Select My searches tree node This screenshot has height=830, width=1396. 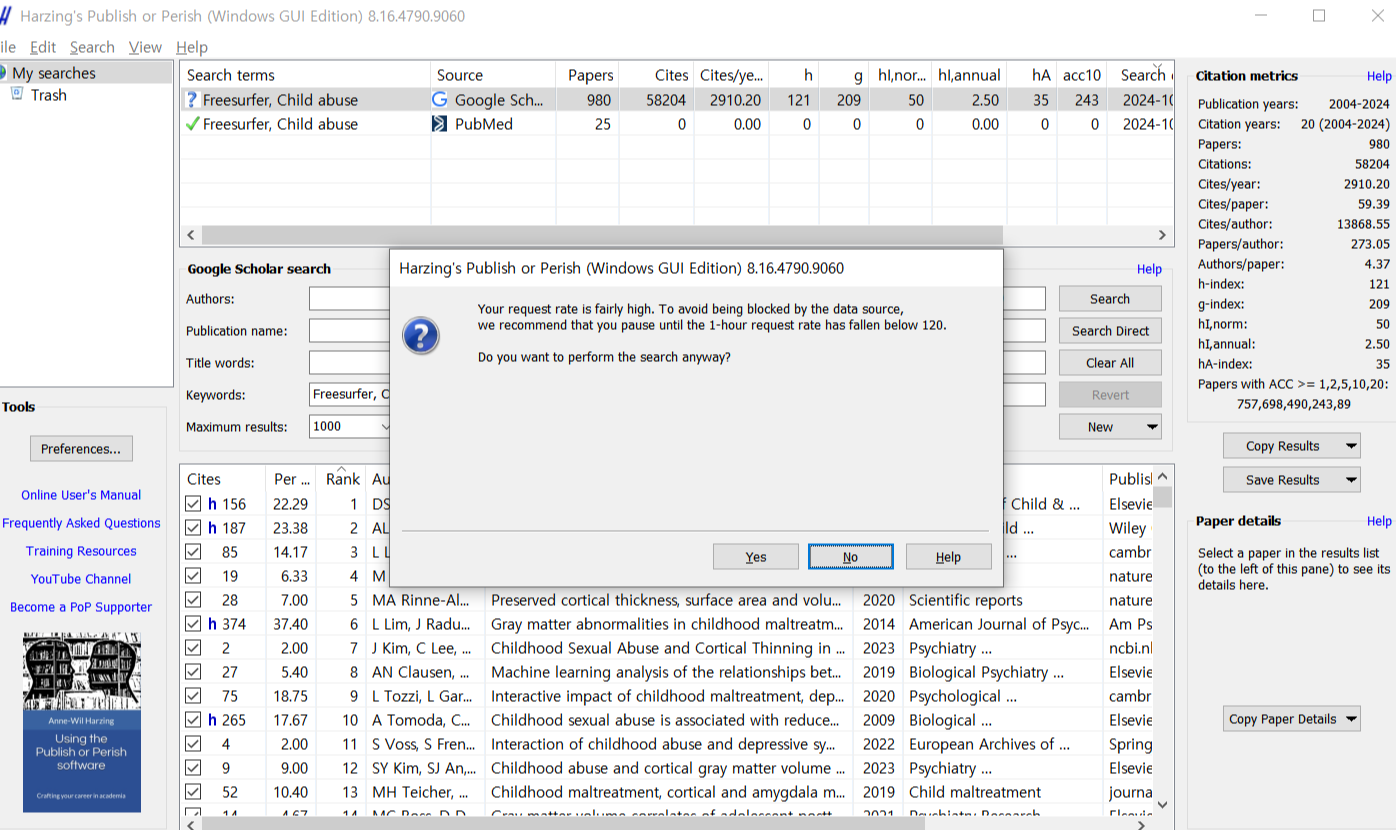[54, 73]
